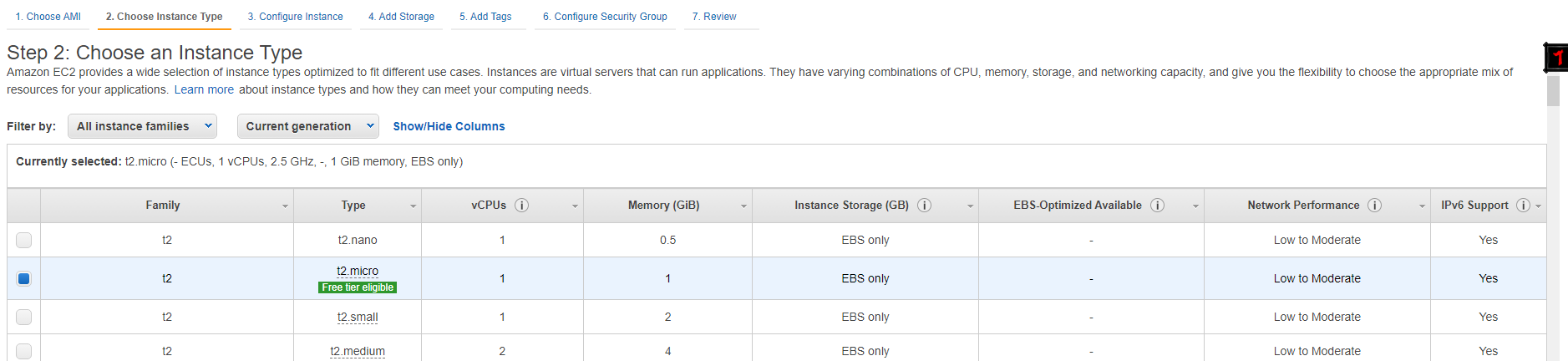Click the Family column sort arrow
Screen dimensions: 1568x361
(285, 206)
